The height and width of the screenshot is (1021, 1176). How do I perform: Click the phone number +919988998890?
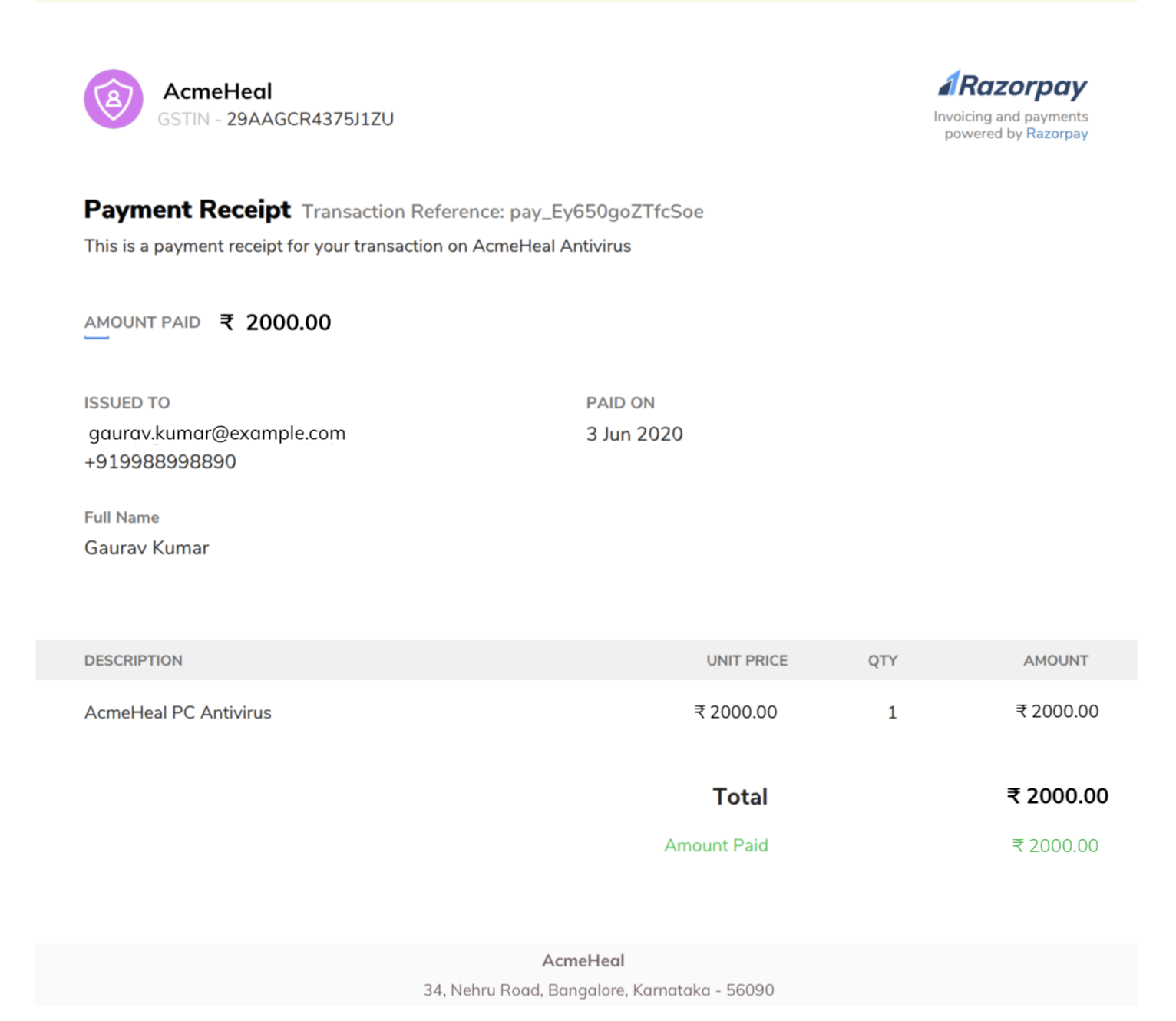(160, 461)
